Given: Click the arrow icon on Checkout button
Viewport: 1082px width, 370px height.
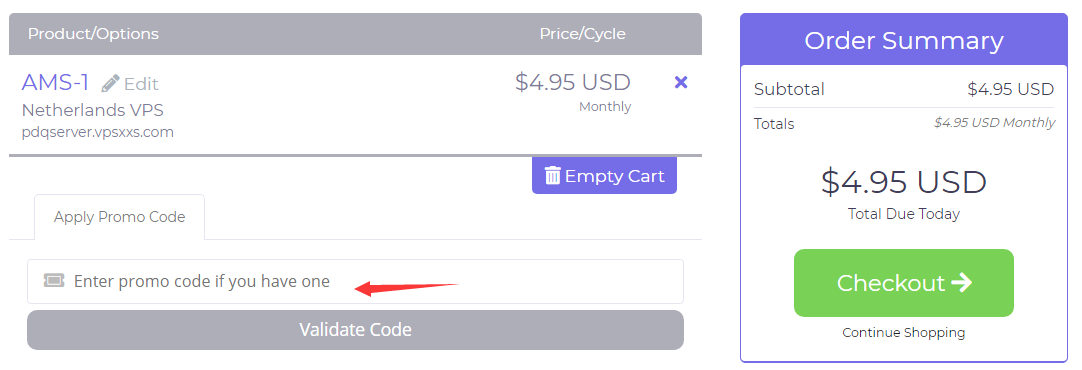Looking at the screenshot, I should (x=961, y=282).
